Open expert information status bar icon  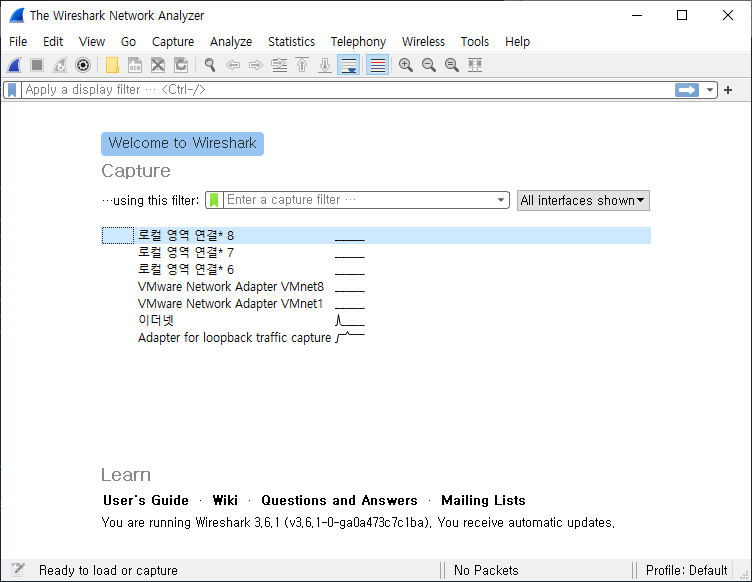[18, 570]
